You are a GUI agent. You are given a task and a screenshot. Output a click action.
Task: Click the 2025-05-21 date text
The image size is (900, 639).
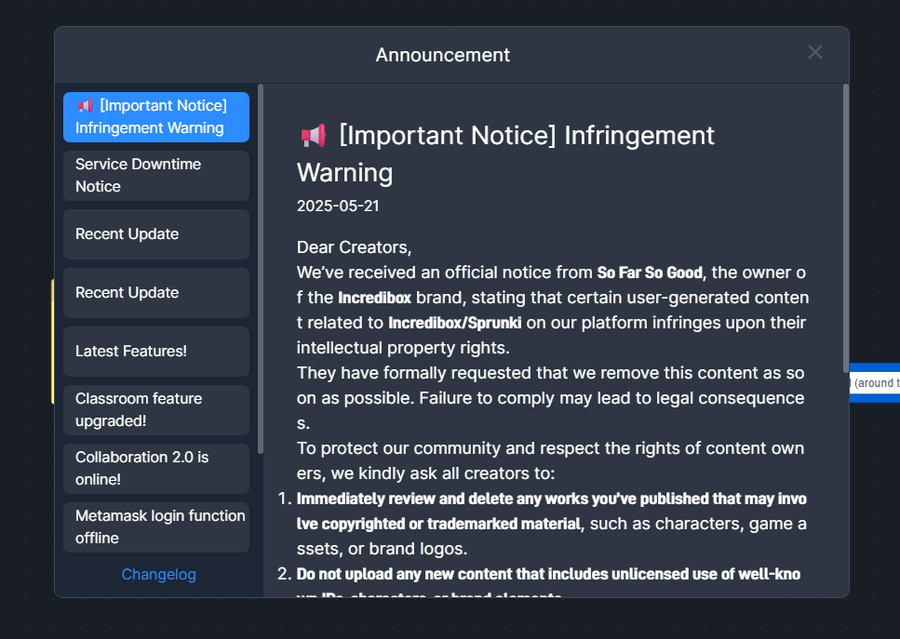(x=338, y=206)
